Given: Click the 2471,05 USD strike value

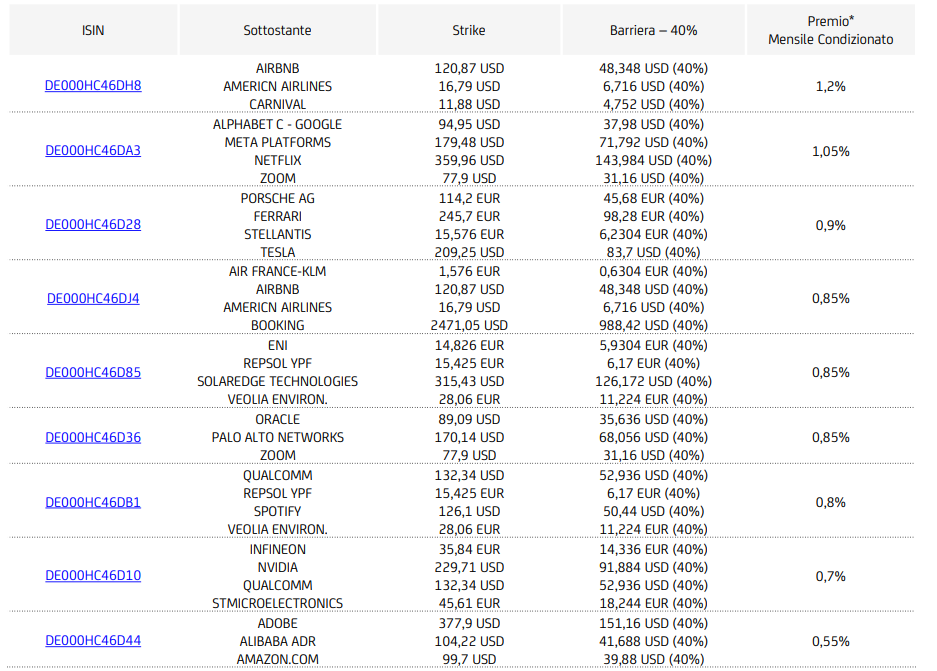Looking at the screenshot, I should coord(469,326).
